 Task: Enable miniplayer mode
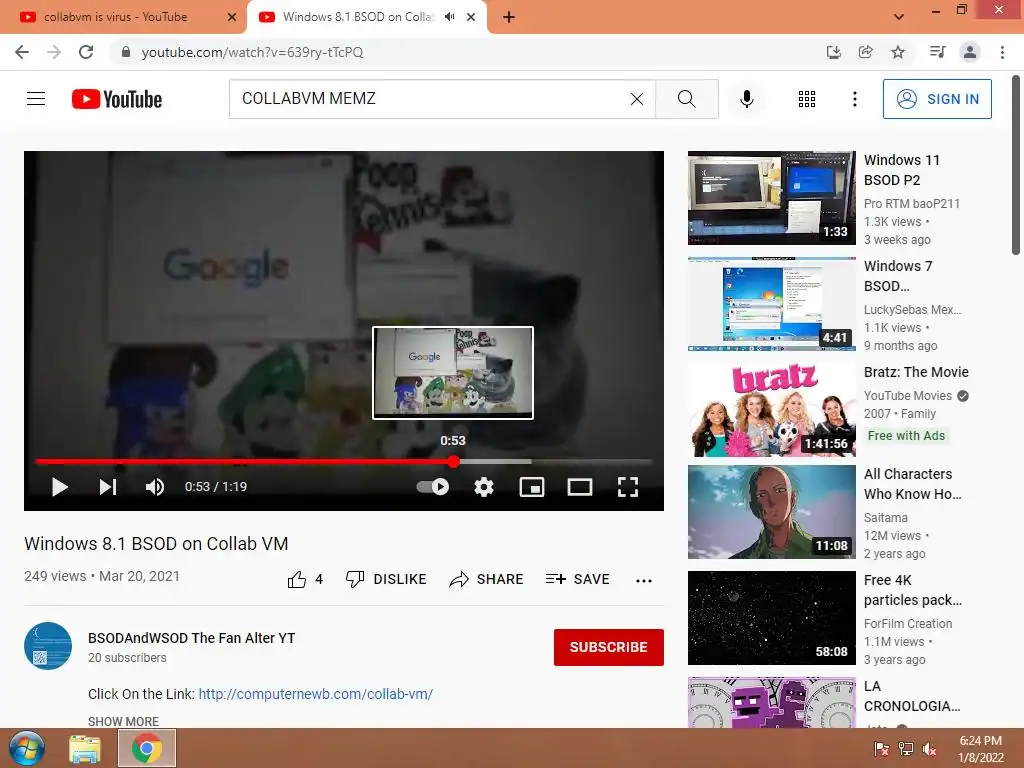532,487
